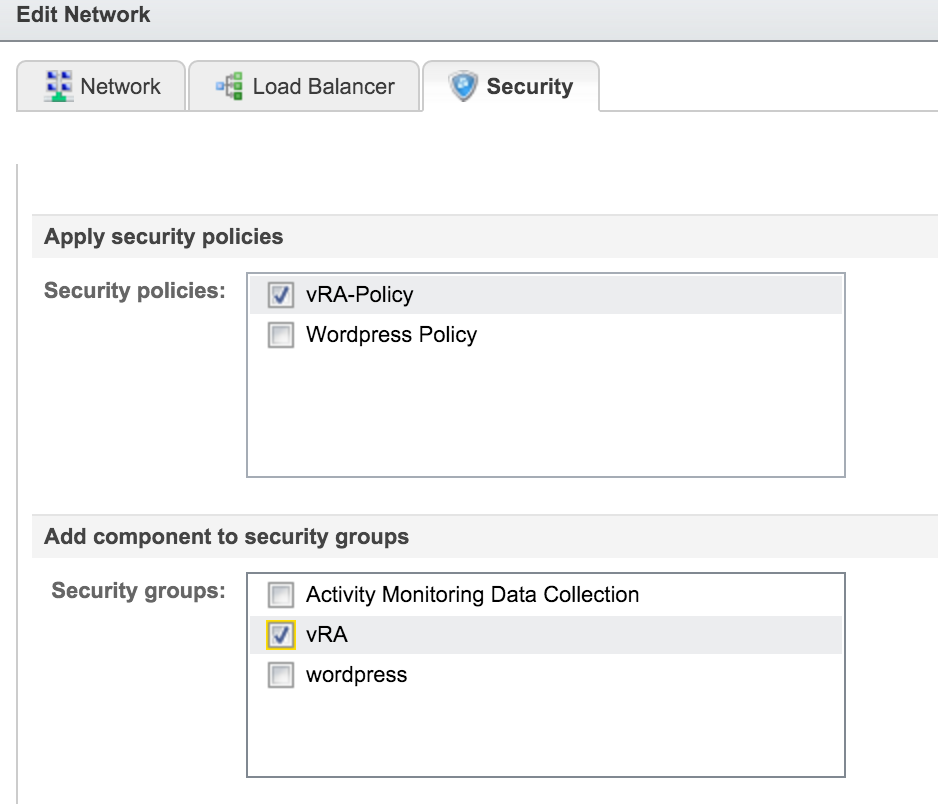Select the Security tab label
The width and height of the screenshot is (938, 804).
[529, 87]
